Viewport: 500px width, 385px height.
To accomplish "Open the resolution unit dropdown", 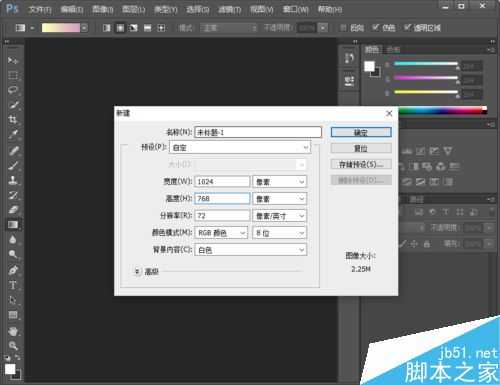I will point(280,216).
